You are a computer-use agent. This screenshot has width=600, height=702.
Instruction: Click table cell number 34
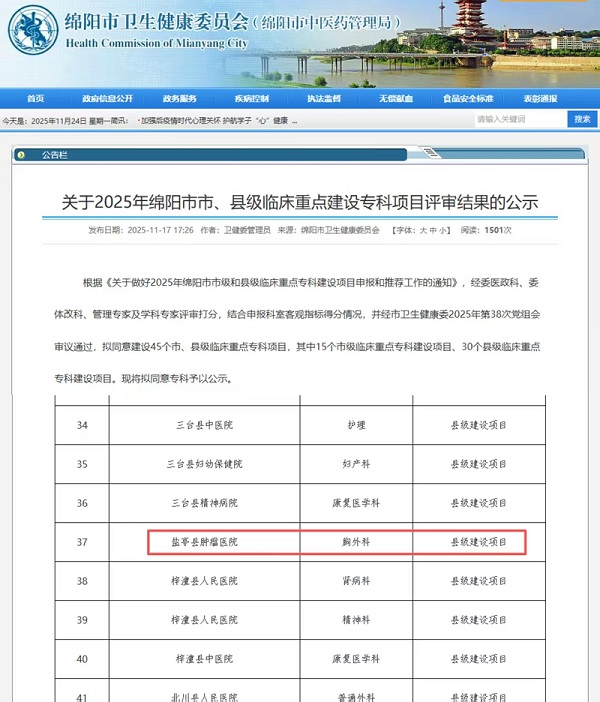[82, 425]
